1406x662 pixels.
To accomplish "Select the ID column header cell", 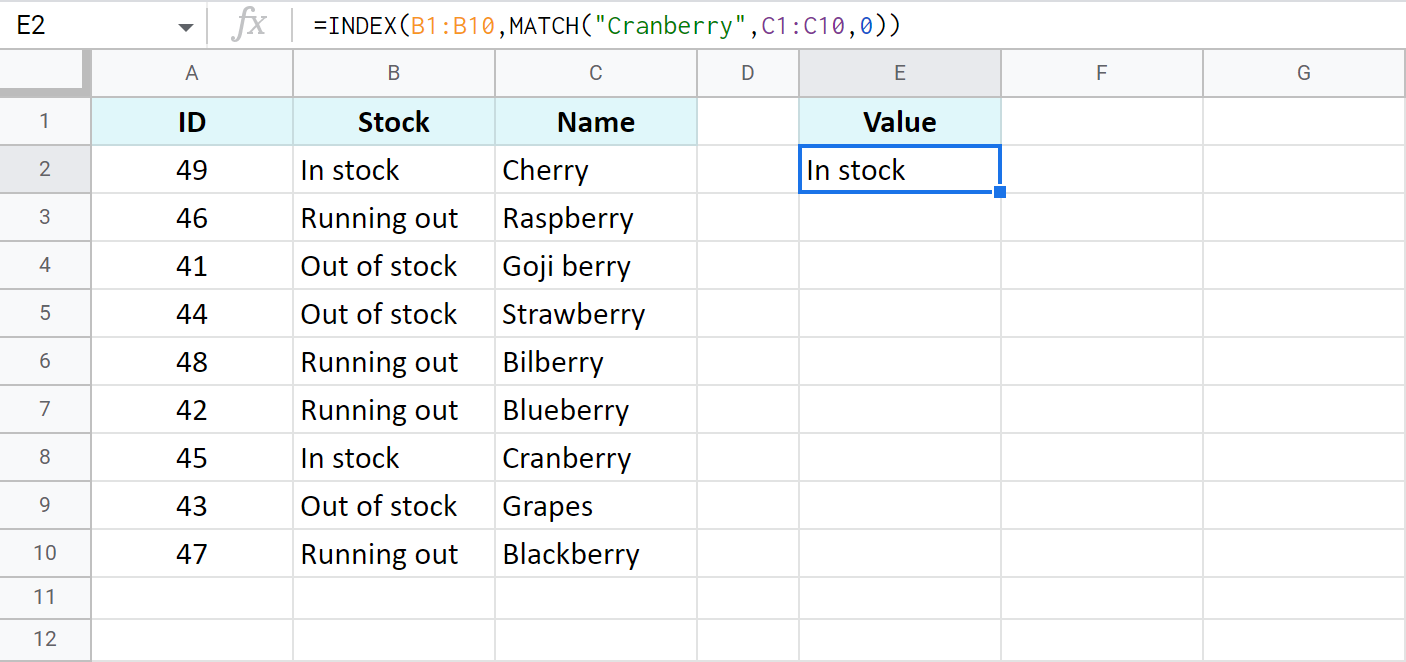I will pyautogui.click(x=191, y=121).
